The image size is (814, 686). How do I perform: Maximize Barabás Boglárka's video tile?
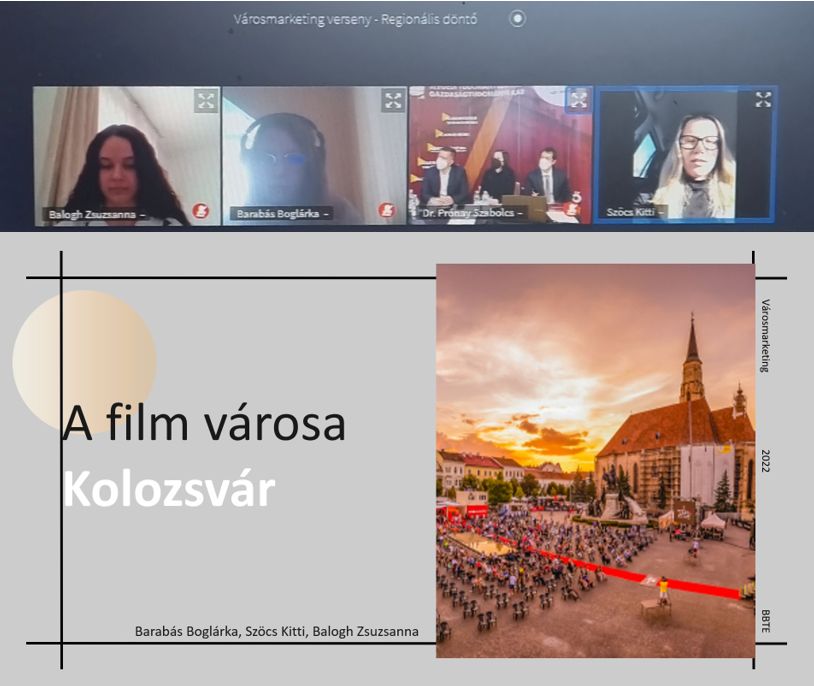click(x=392, y=100)
